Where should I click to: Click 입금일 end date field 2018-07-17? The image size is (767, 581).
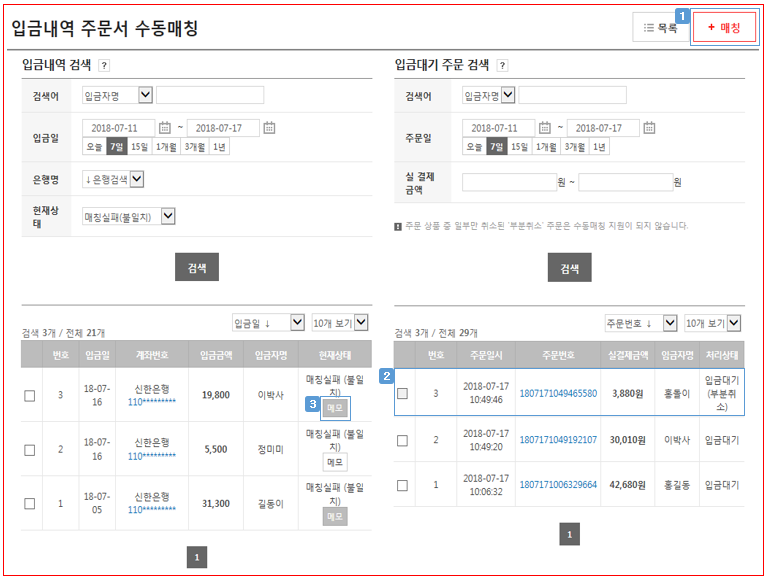[x=223, y=128]
